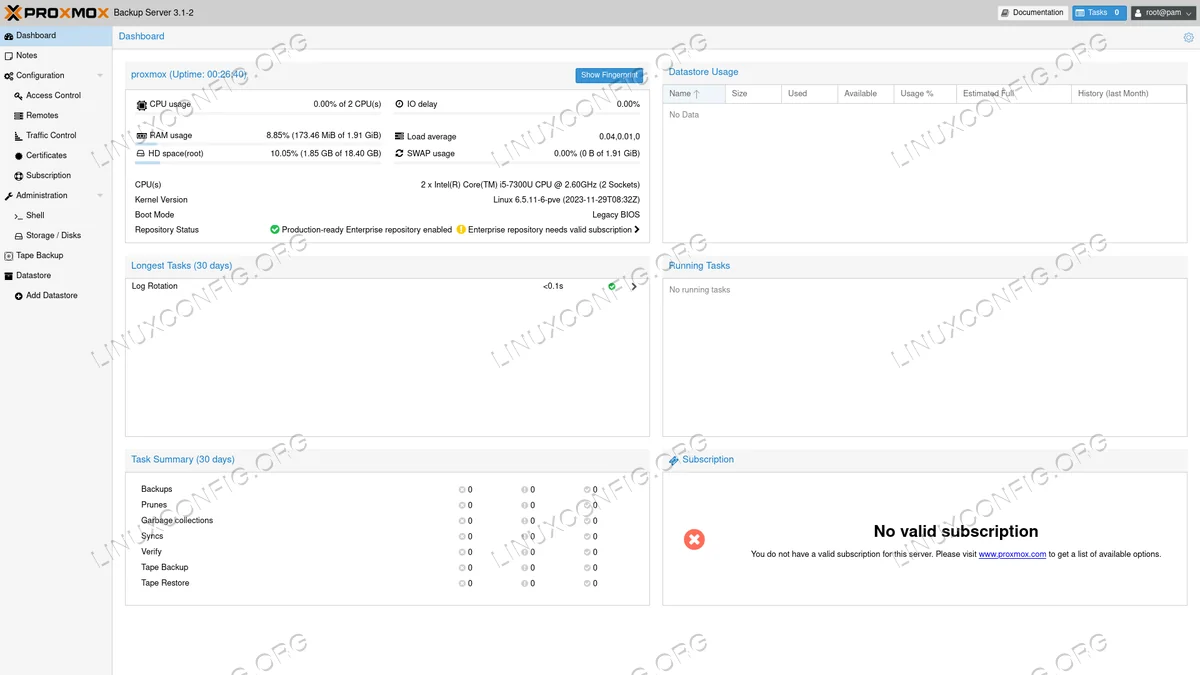Click the Load average icon

pyautogui.click(x=399, y=136)
